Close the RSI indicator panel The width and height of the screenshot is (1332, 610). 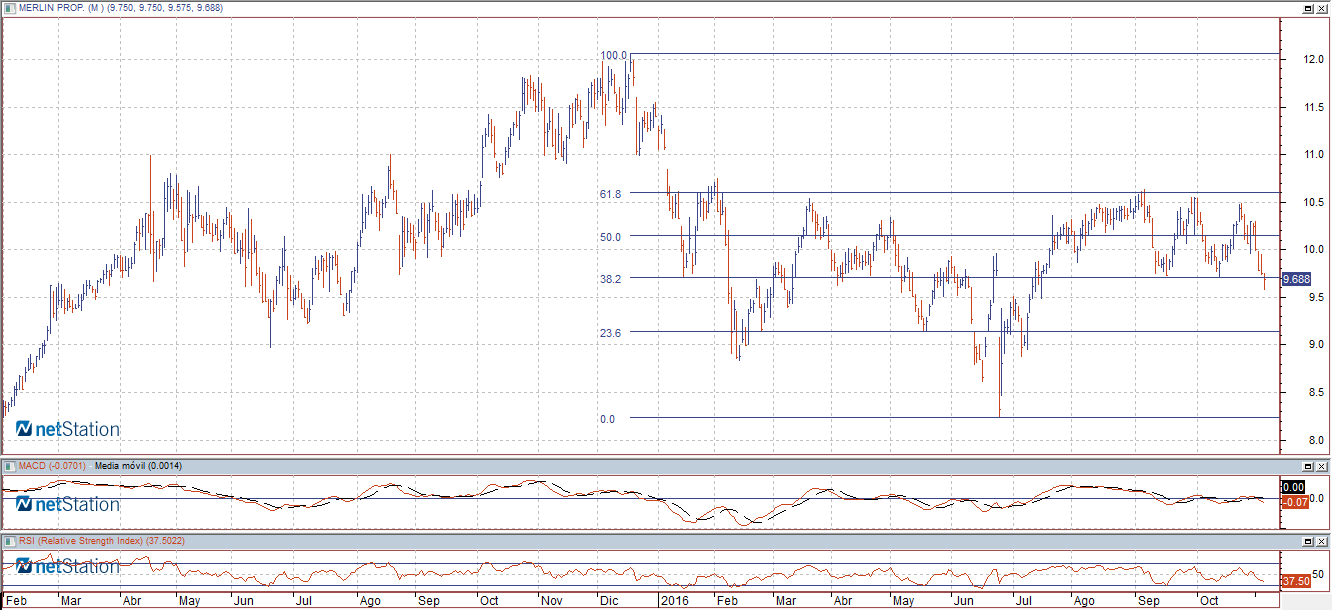pos(1322,540)
